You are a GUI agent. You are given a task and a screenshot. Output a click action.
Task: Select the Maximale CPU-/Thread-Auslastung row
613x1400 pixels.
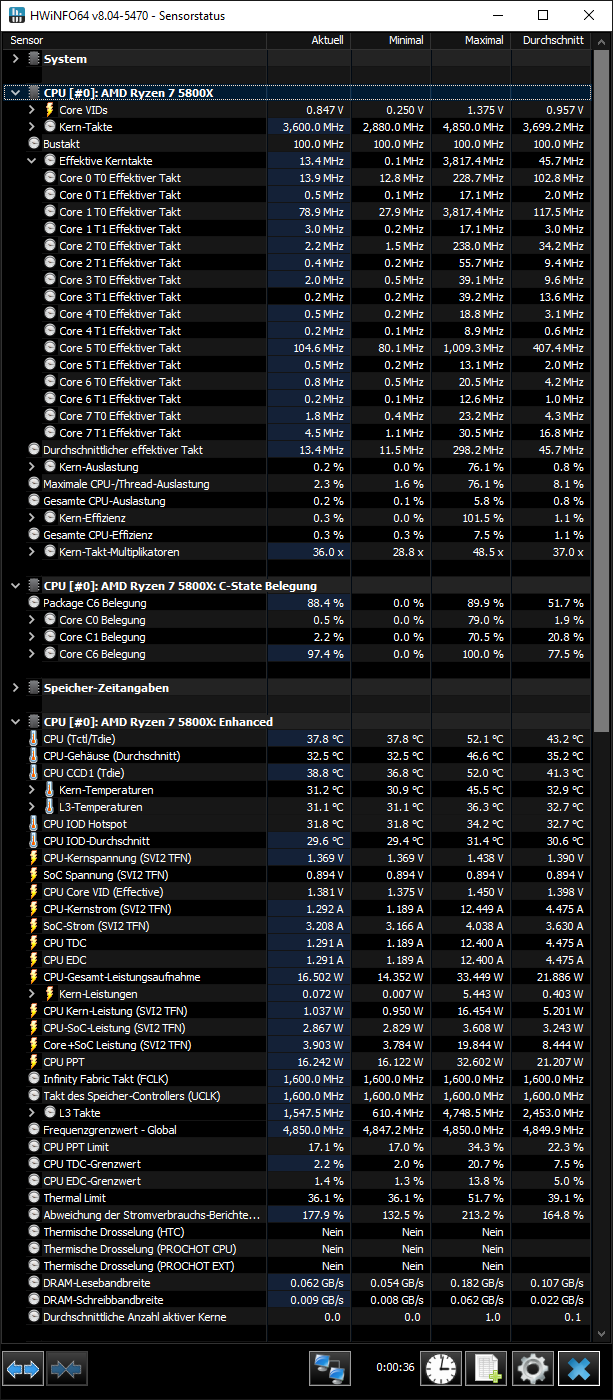297,484
